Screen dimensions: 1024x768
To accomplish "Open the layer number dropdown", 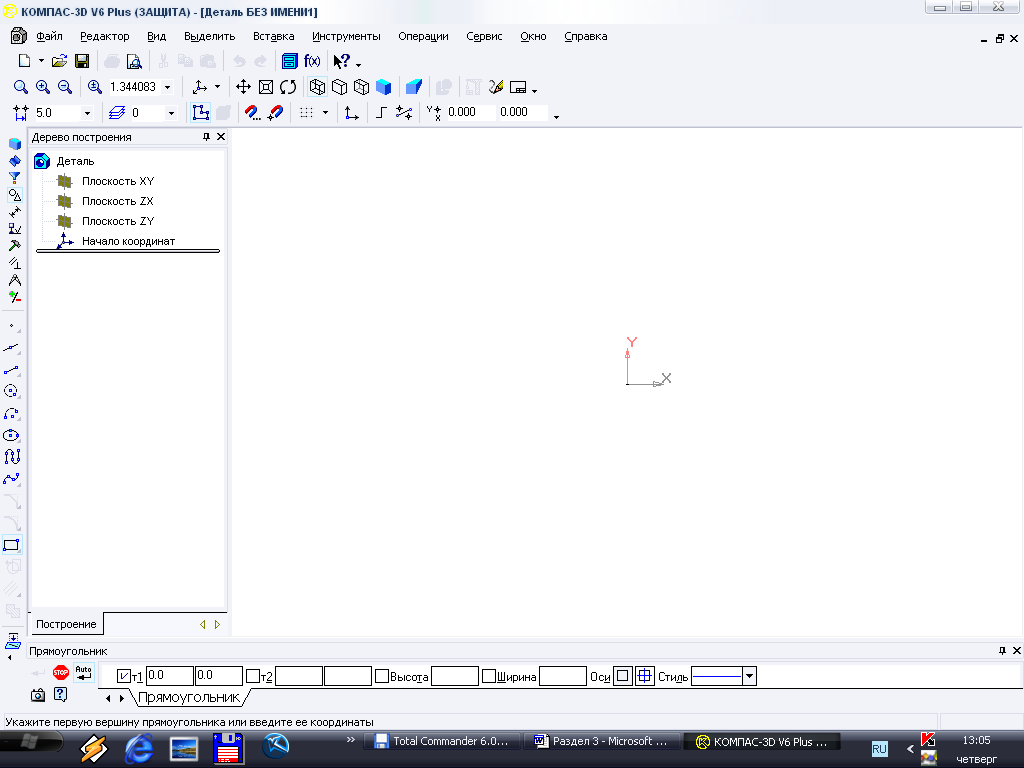I will click(171, 113).
